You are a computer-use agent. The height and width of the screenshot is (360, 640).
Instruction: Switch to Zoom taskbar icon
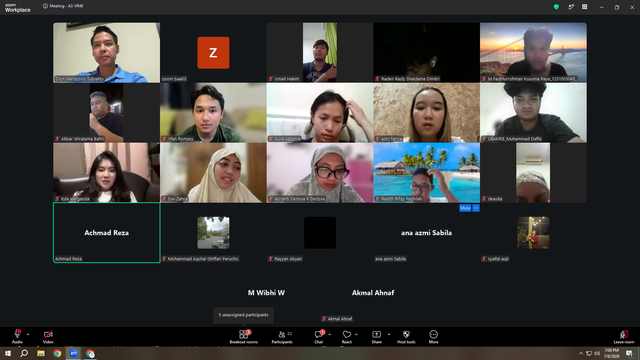point(73,353)
